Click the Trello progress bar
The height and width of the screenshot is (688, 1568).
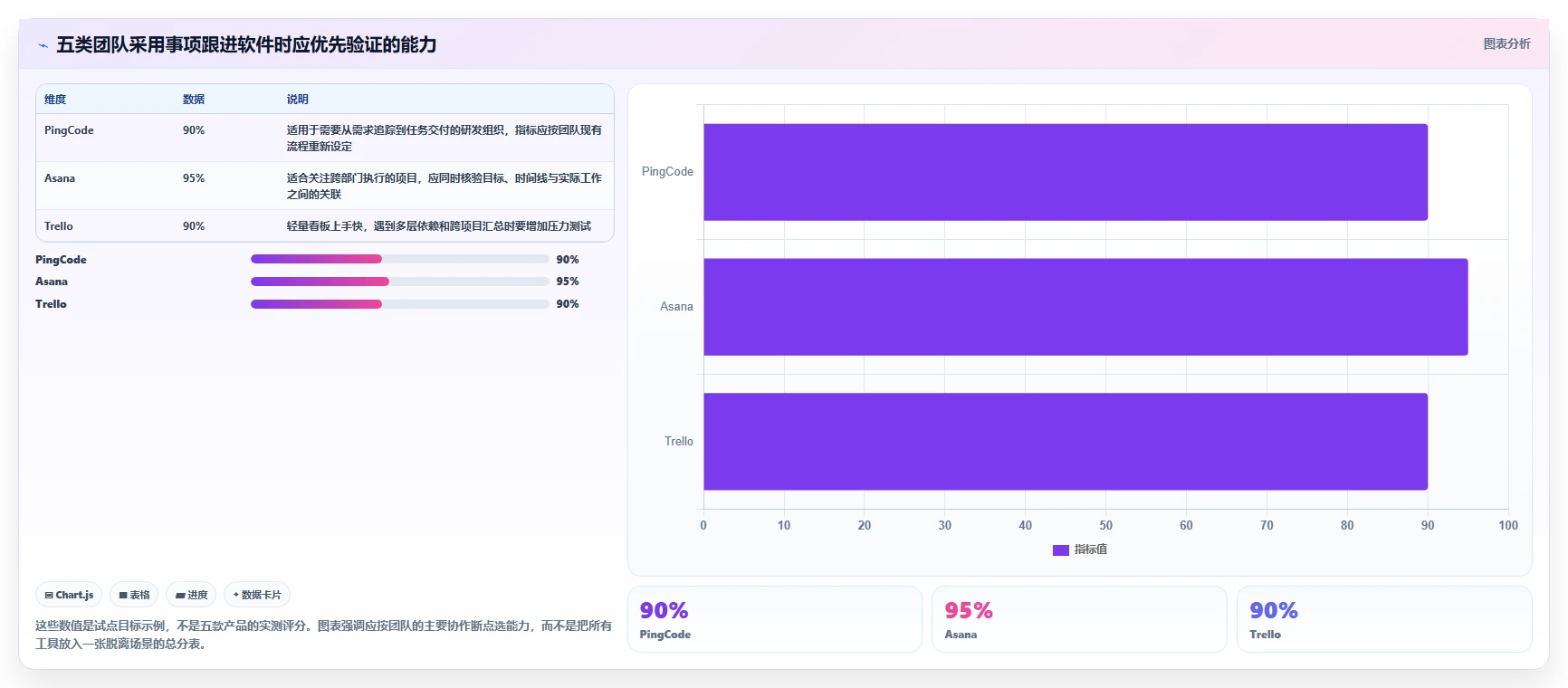(399, 304)
